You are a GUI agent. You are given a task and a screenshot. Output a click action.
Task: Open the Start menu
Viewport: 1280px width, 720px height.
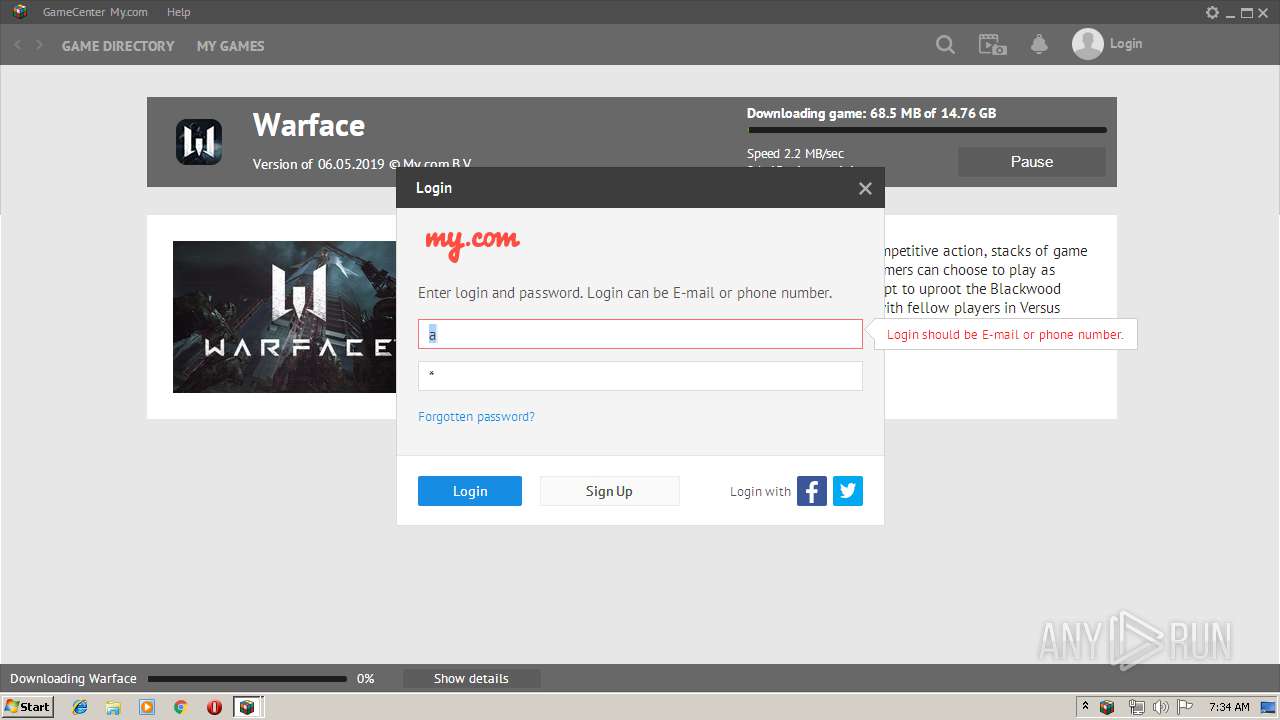pos(27,707)
